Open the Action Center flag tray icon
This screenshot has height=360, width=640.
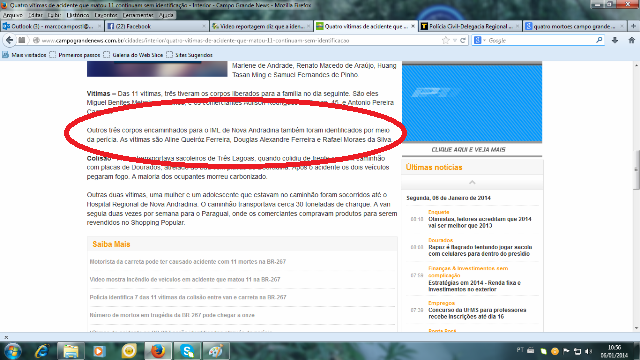[x=566, y=351]
